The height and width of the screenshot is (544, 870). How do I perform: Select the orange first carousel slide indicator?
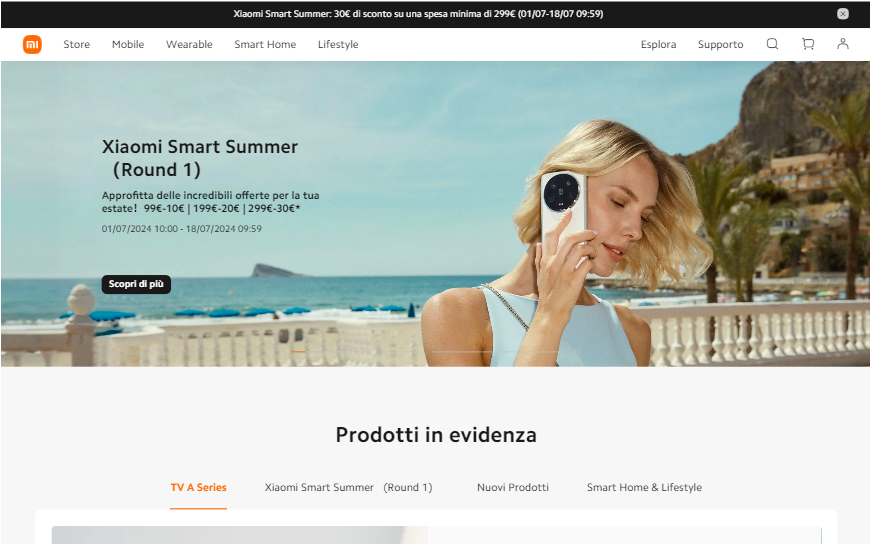pos(298,351)
